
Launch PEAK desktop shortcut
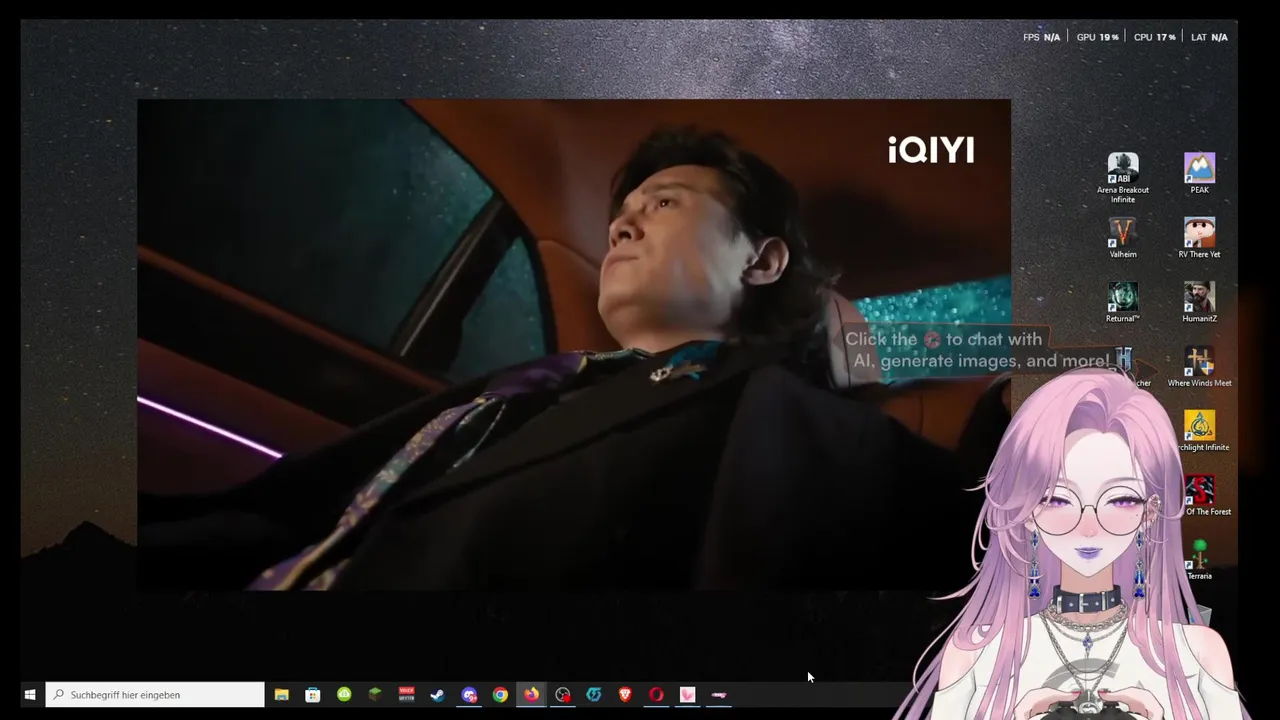pos(1199,174)
